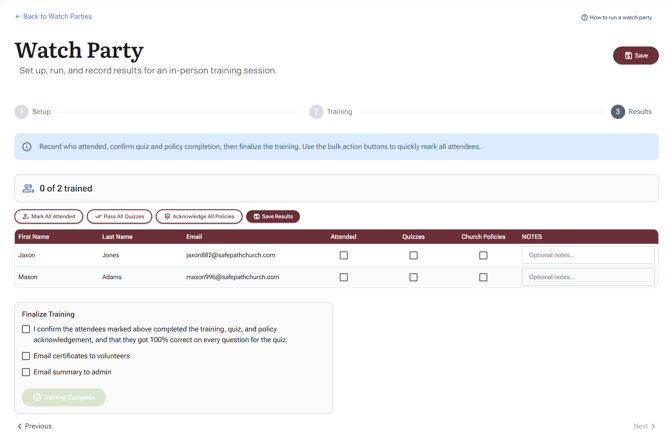
Task: Click the people icon beside 0 of 2 trained
Action: pyautogui.click(x=28, y=188)
